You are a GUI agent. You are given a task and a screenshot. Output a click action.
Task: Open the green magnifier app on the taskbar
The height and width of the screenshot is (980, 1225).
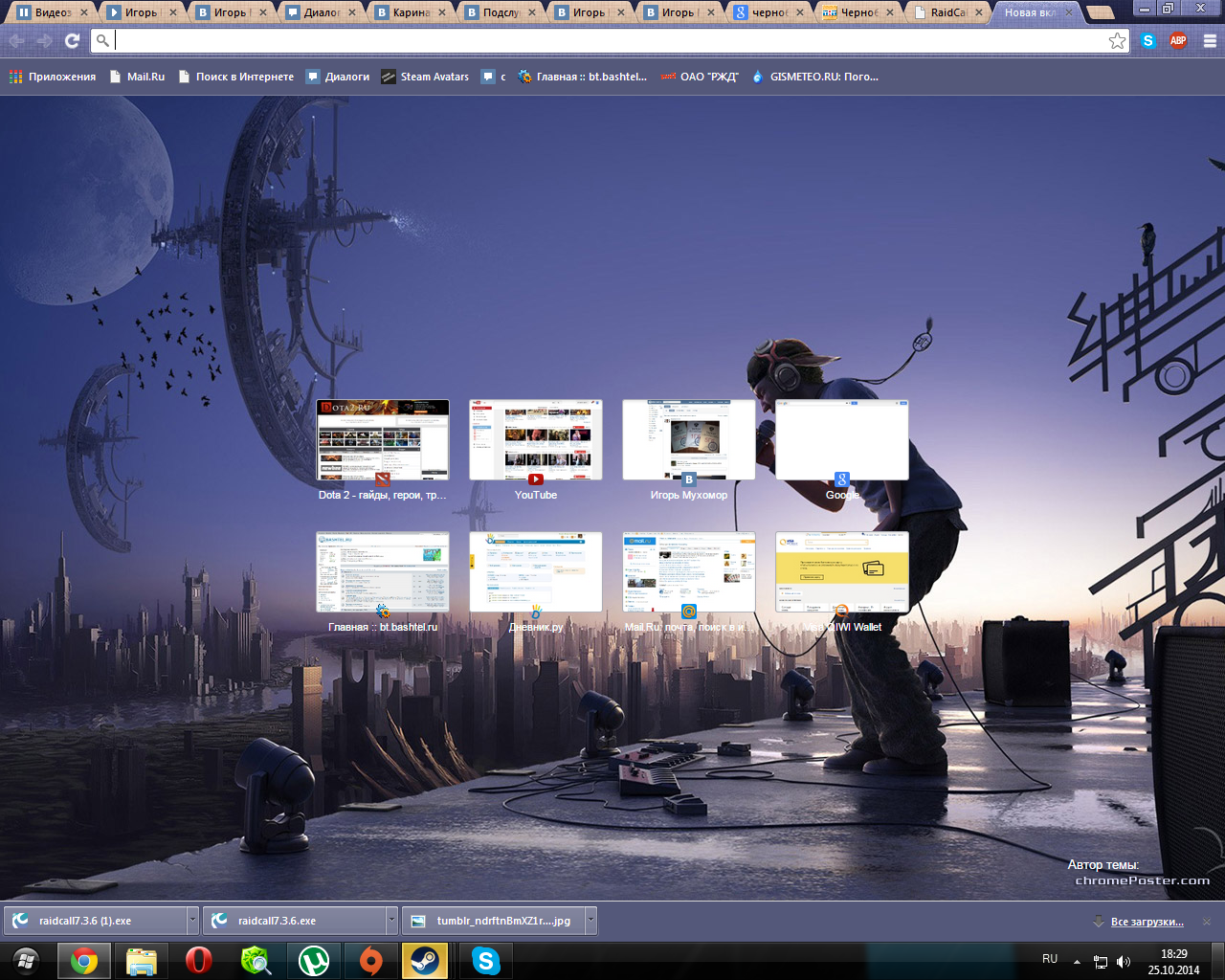256,961
